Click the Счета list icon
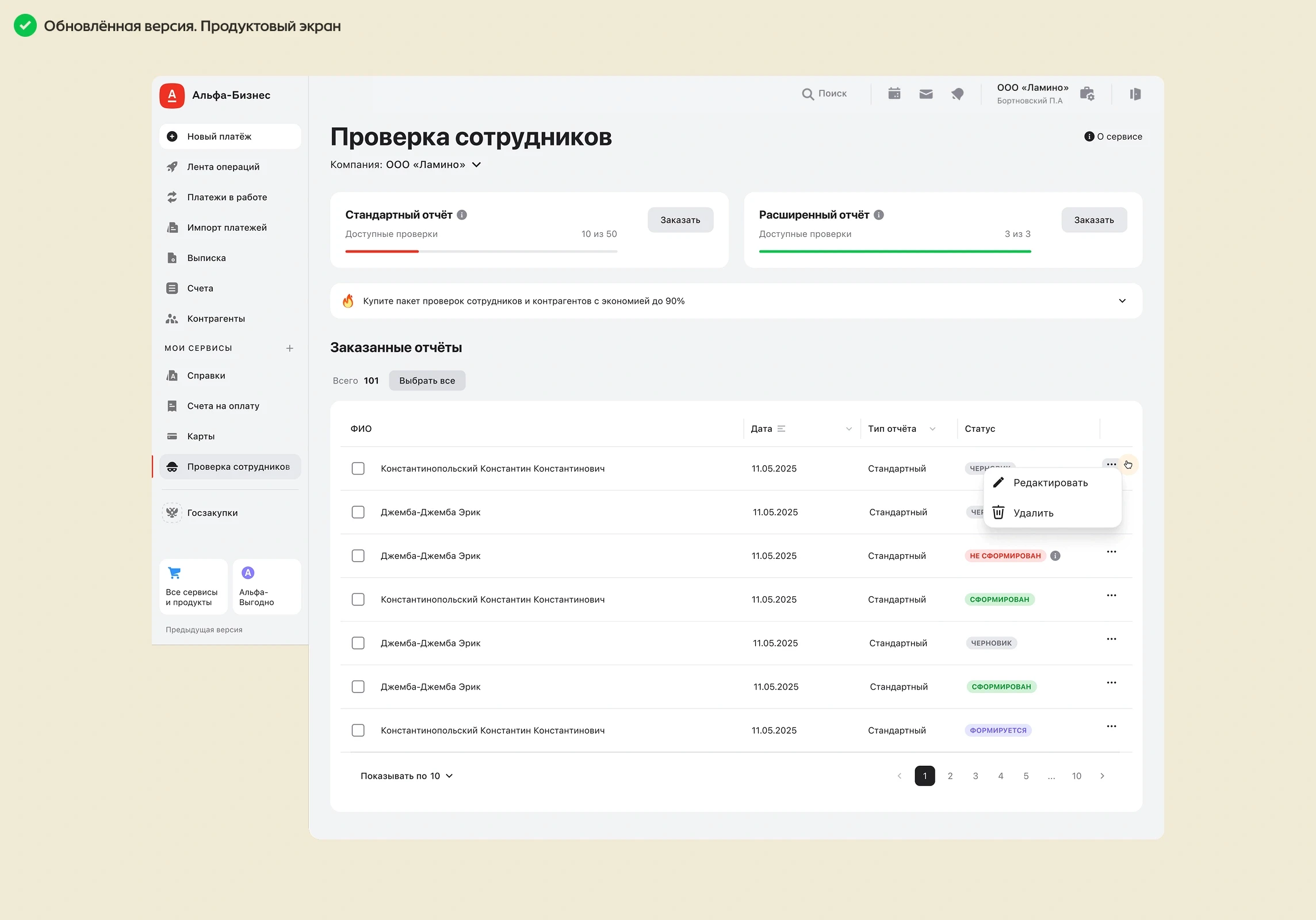Viewport: 1316px width, 920px height. (172, 288)
